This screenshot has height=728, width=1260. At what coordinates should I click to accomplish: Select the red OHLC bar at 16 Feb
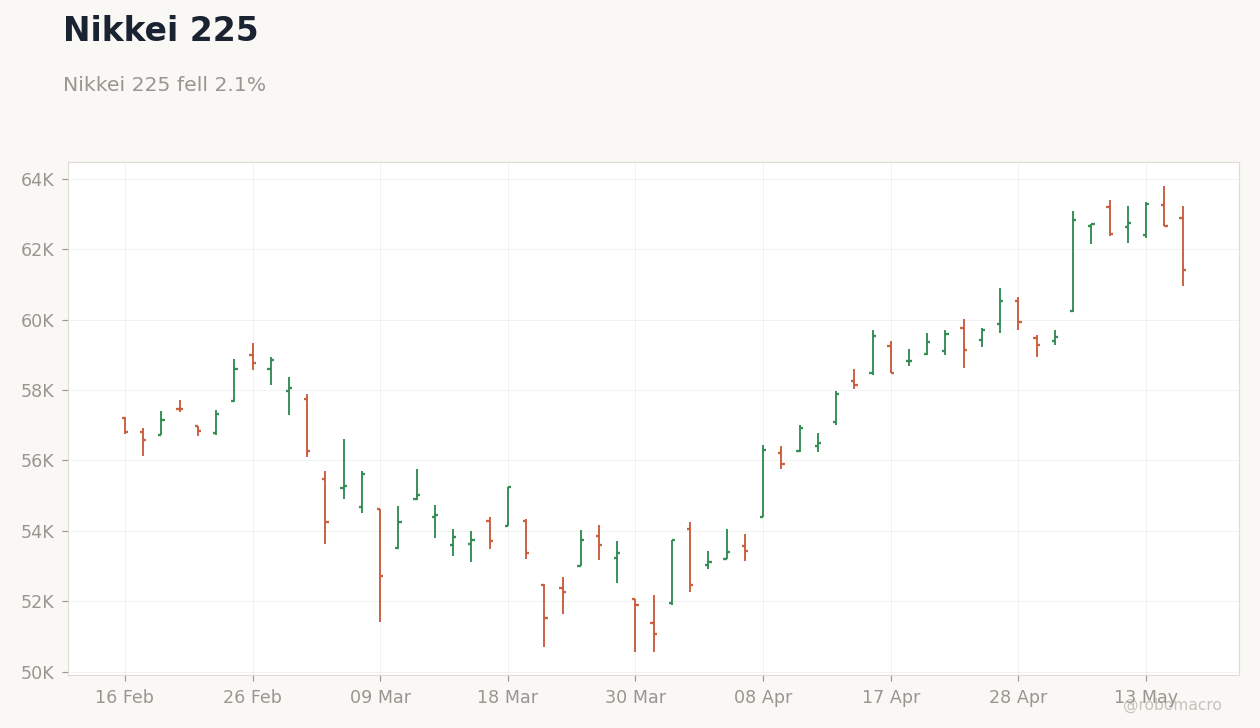pyautogui.click(x=125, y=425)
